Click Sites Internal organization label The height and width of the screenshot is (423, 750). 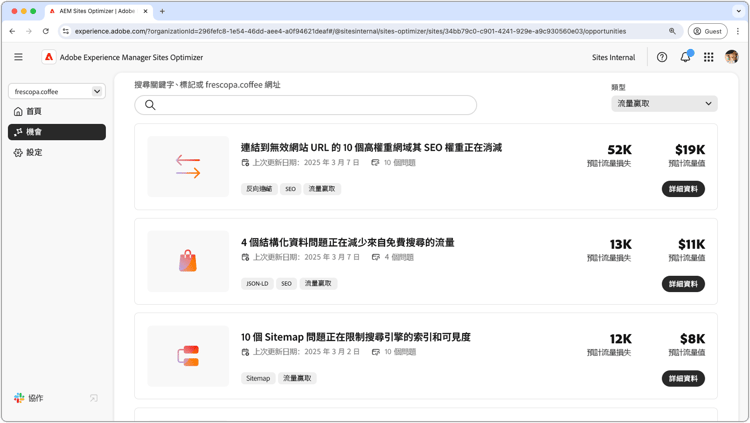tap(613, 57)
